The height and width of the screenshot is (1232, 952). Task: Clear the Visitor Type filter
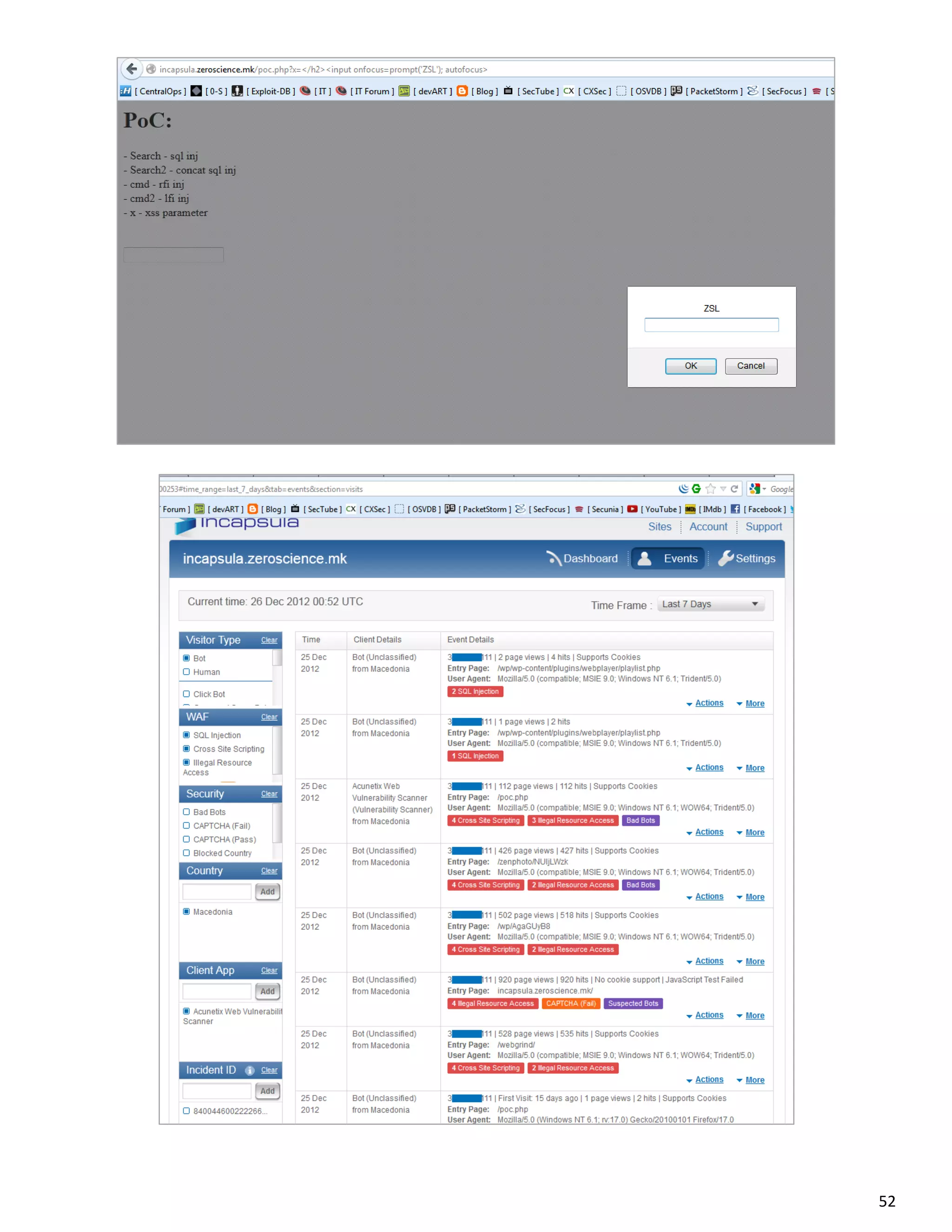pyautogui.click(x=269, y=640)
